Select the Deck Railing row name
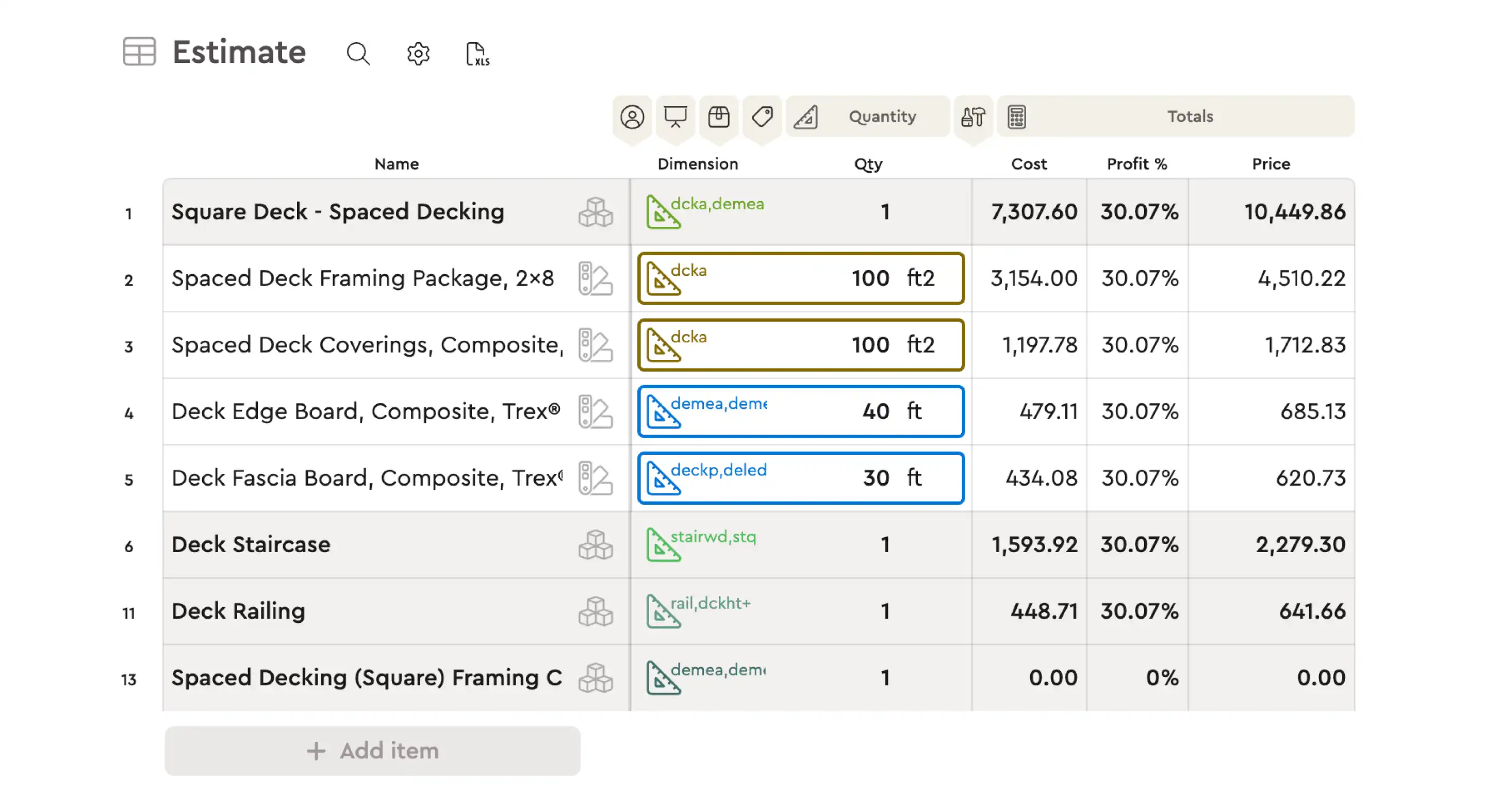Viewport: 1485px width, 812px height. click(238, 611)
